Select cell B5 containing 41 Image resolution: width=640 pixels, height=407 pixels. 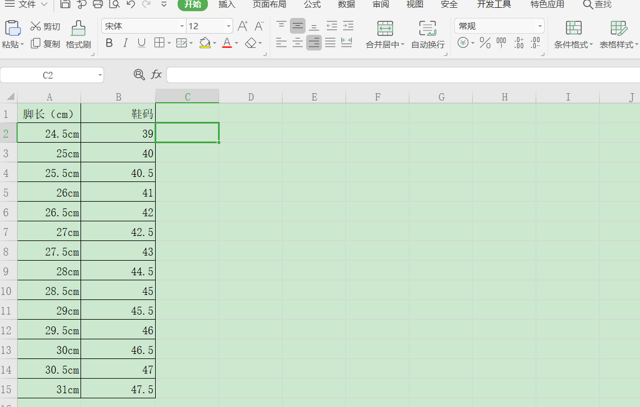(118, 192)
